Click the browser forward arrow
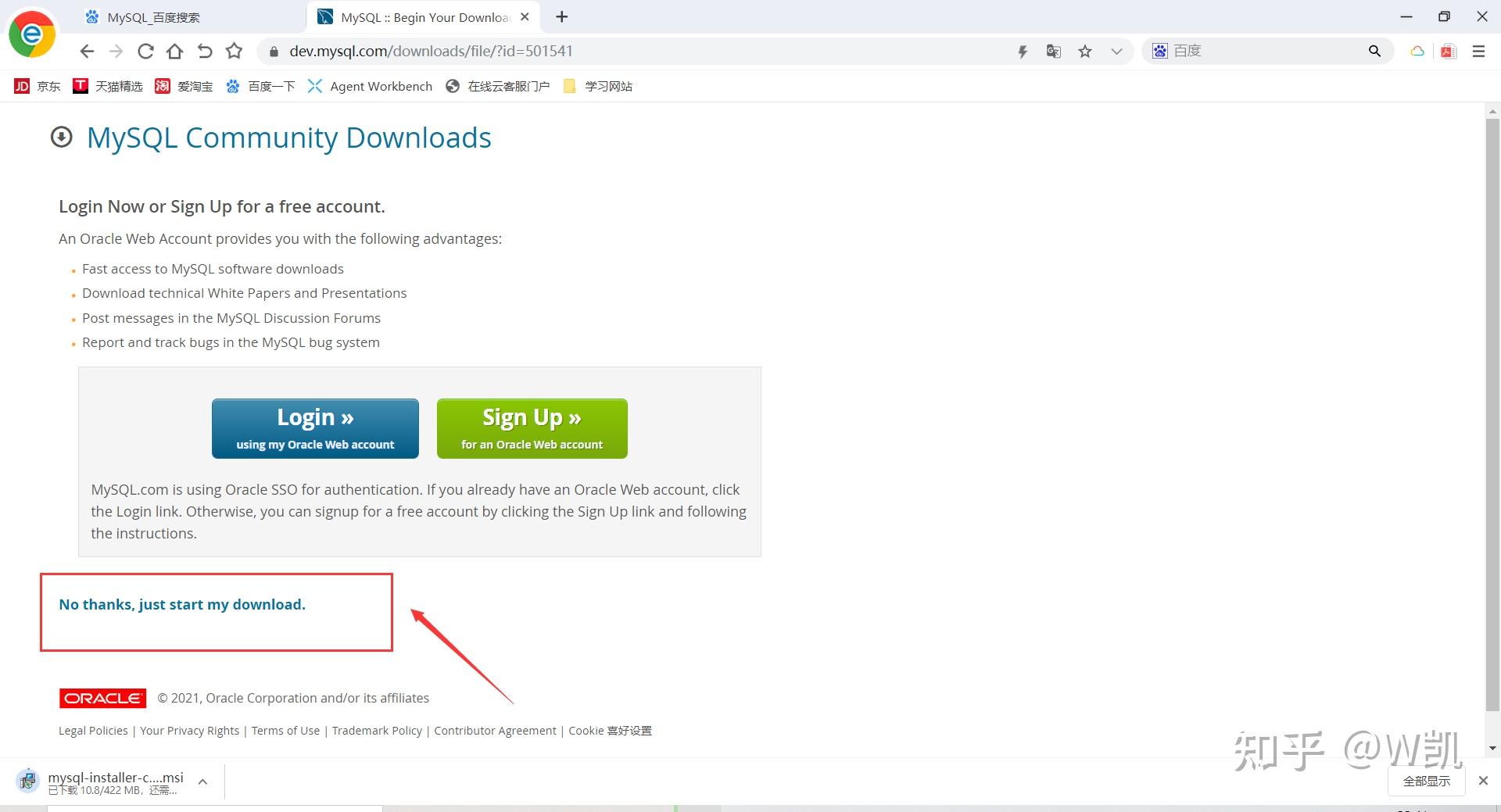This screenshot has width=1501, height=812. click(116, 52)
